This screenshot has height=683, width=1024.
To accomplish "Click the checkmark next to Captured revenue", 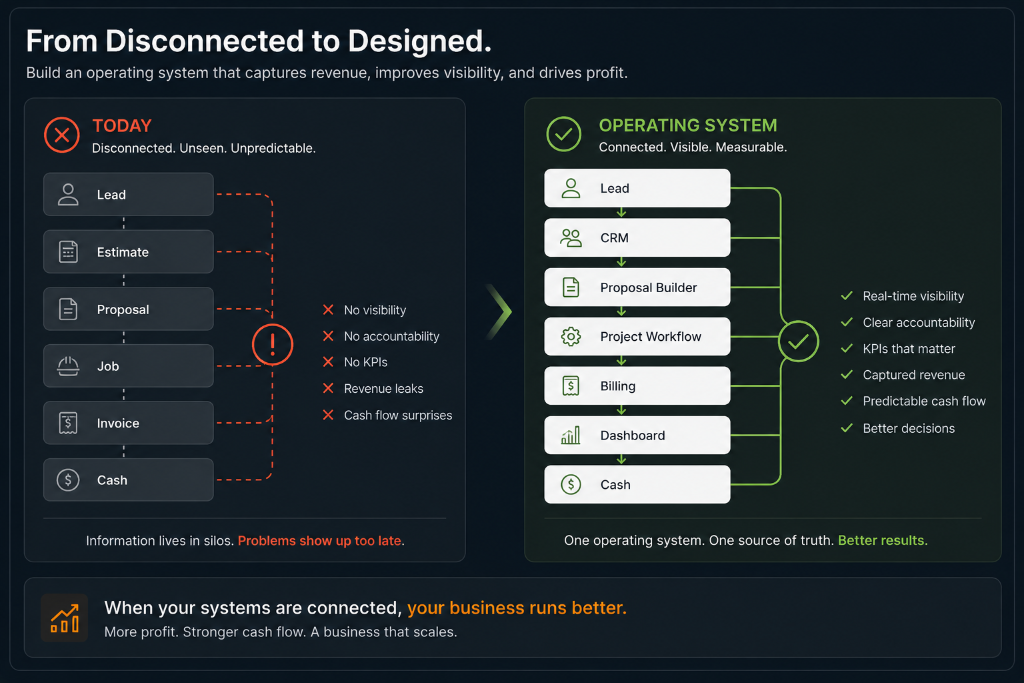I will pyautogui.click(x=847, y=374).
